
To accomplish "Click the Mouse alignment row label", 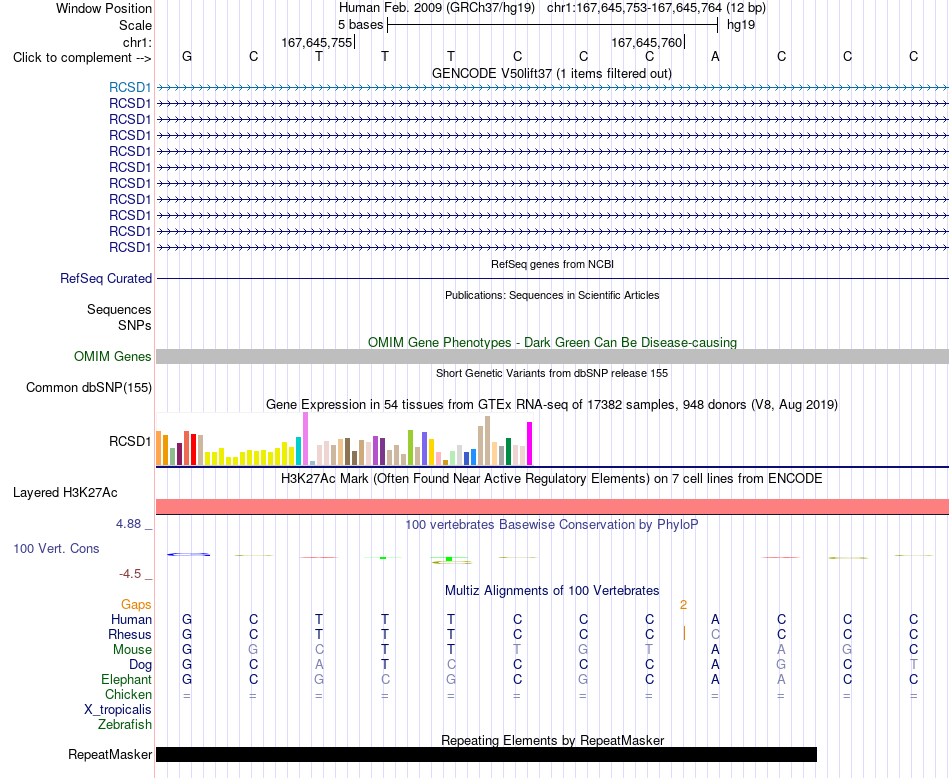I will 132,650.
